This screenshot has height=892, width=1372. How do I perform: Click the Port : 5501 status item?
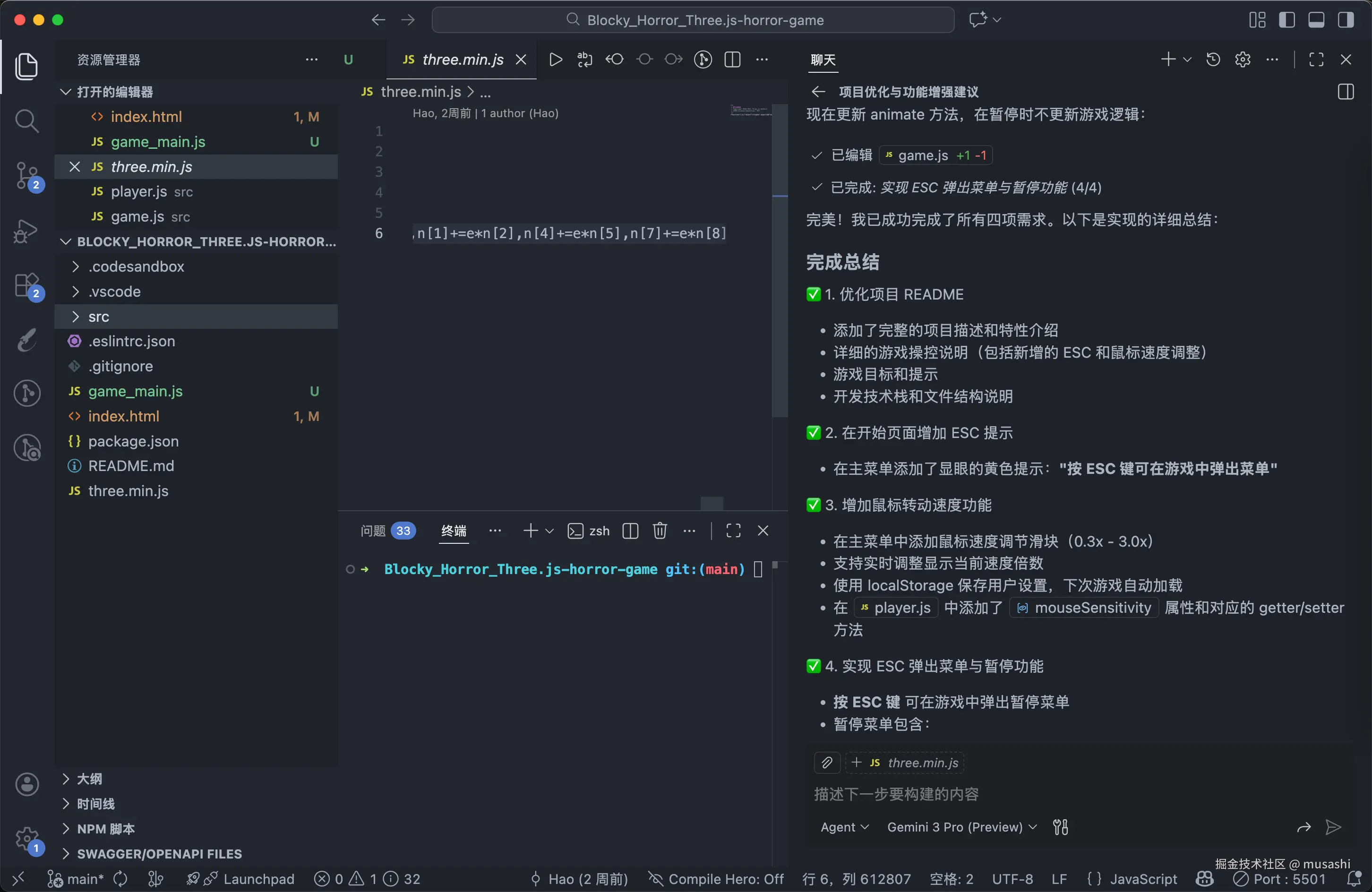coord(1279,879)
